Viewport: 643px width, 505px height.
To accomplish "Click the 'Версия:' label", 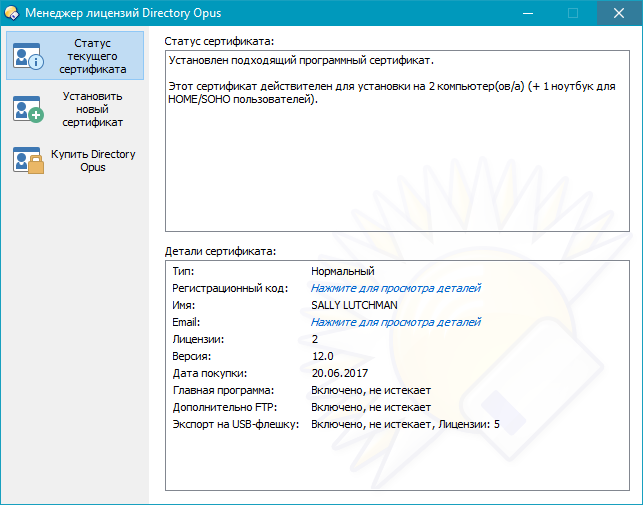I will coord(192,356).
